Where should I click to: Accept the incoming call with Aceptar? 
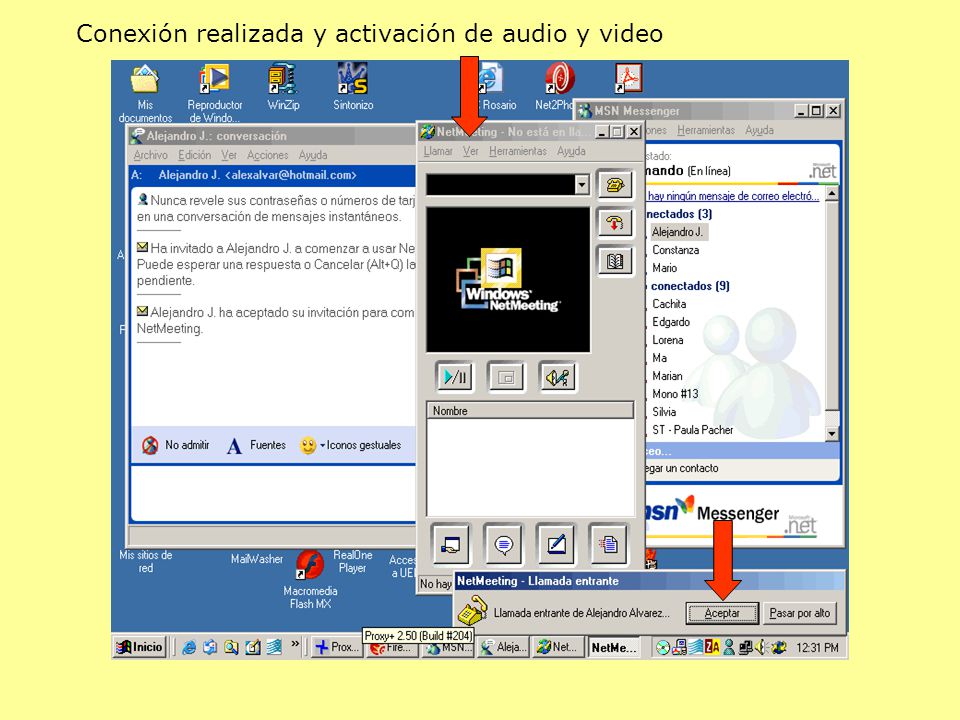tap(722, 613)
